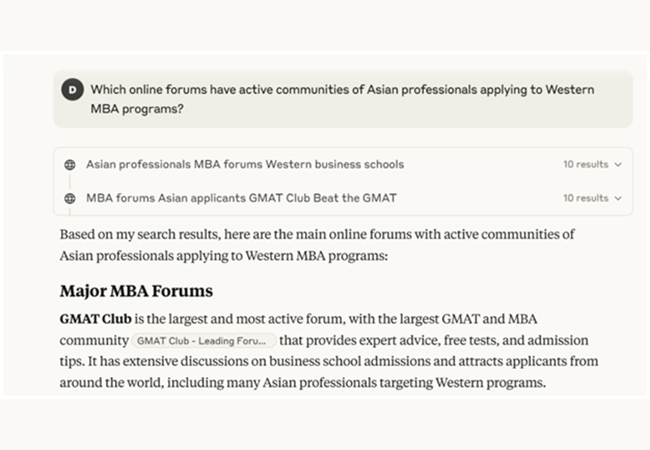Screen dimensions: 650x450
Task: Click the connector line between the globe icons
Action: [70, 181]
